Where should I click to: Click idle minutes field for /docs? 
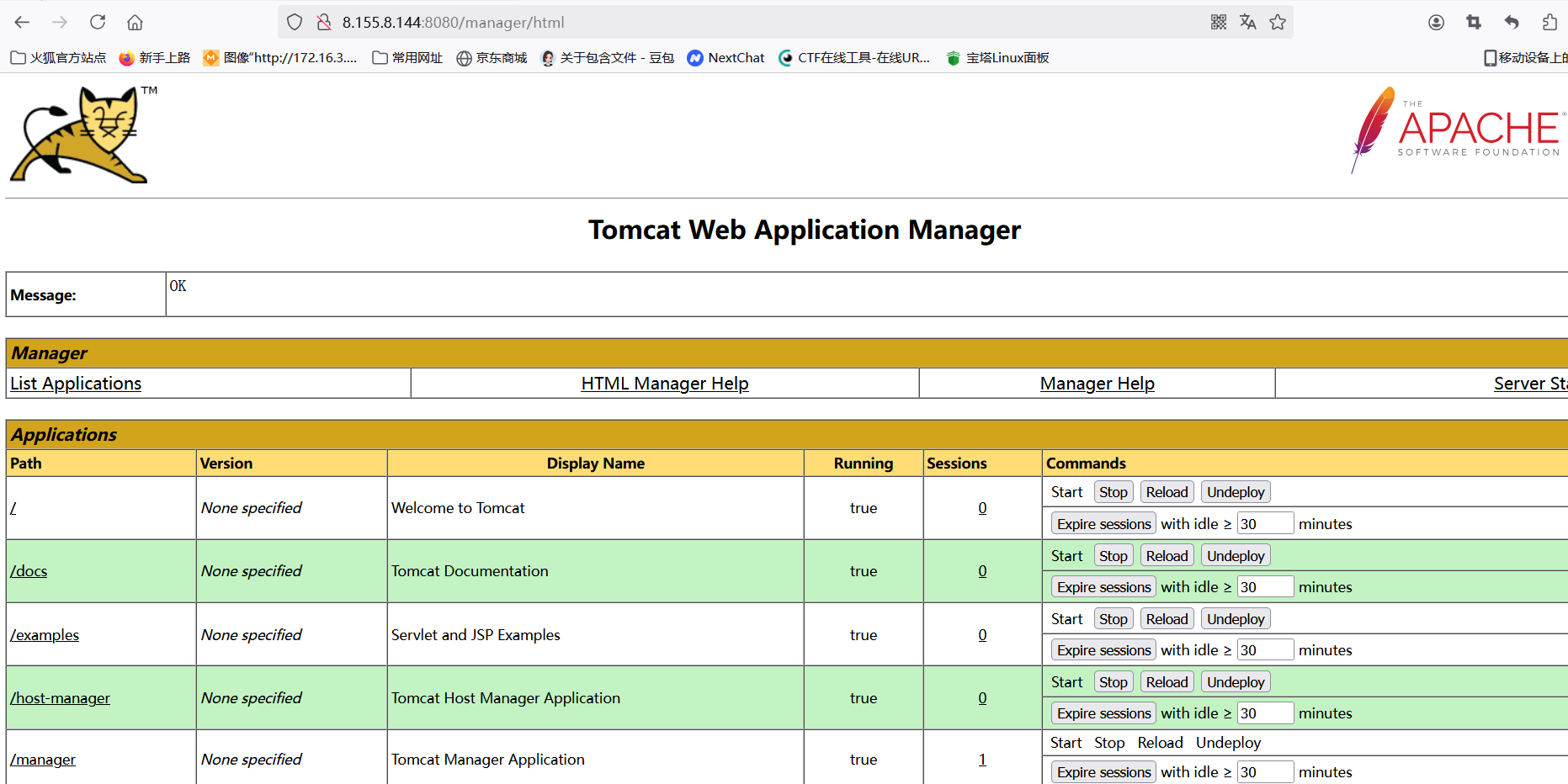1265,587
